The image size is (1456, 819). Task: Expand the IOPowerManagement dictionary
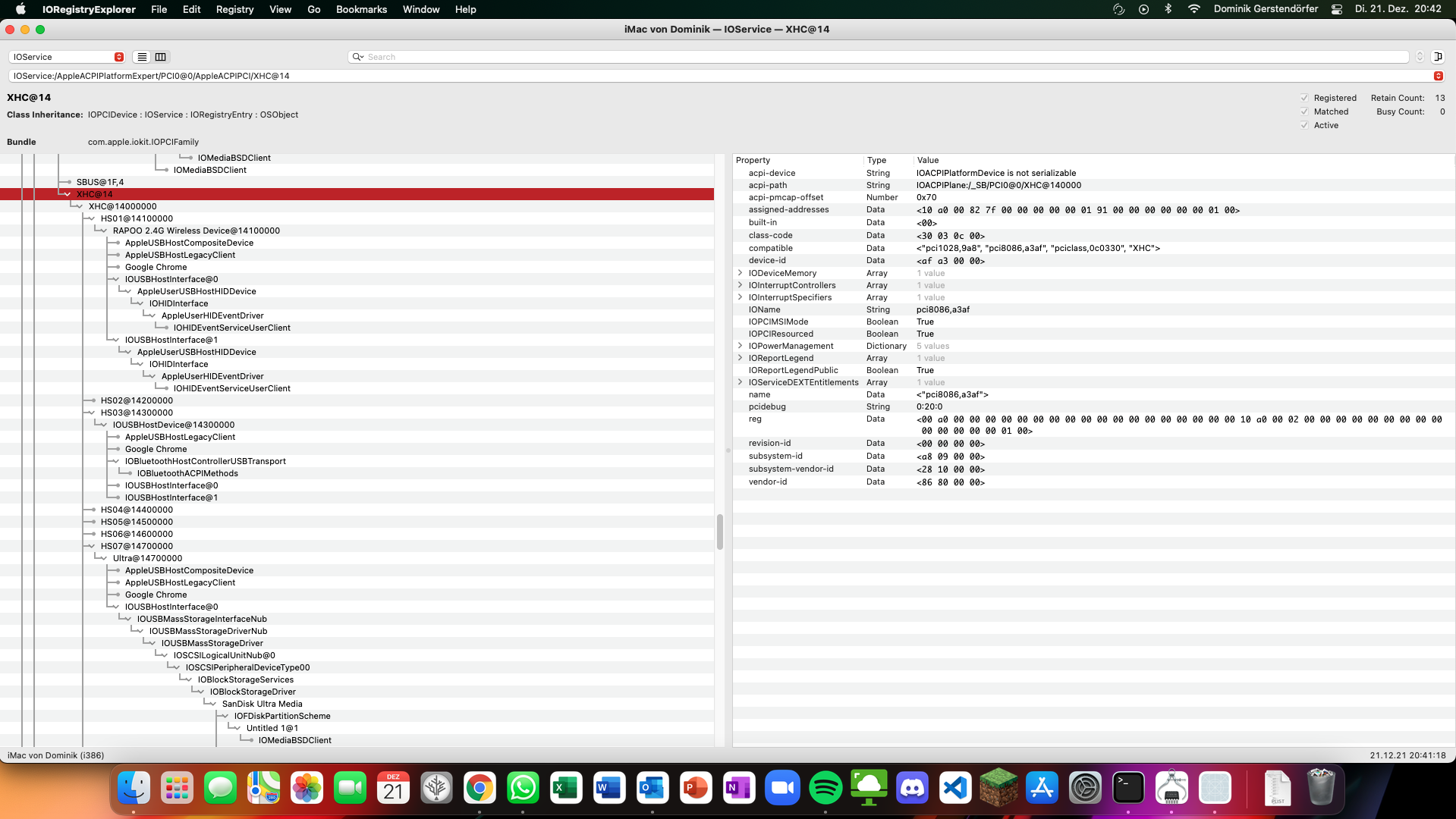(741, 346)
